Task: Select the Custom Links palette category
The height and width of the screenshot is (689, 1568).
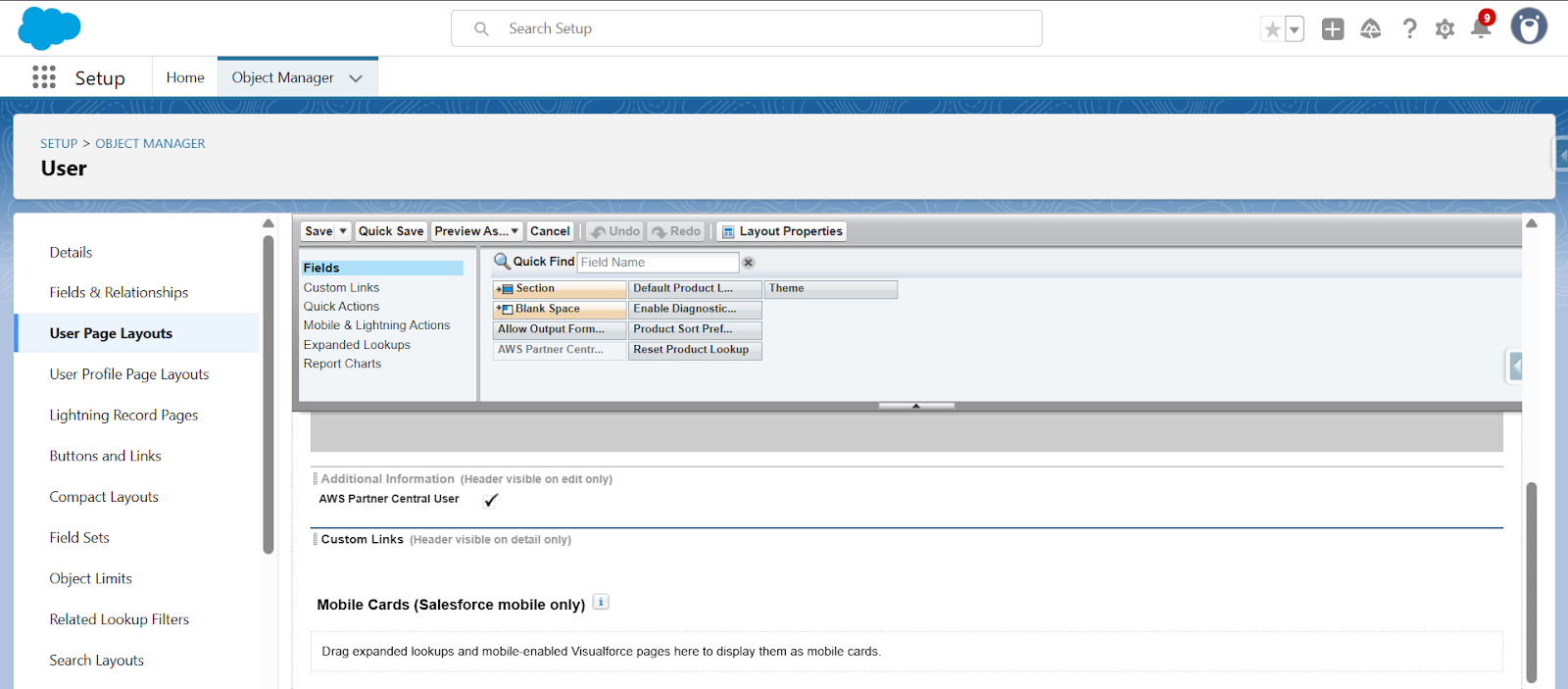Action: point(341,287)
